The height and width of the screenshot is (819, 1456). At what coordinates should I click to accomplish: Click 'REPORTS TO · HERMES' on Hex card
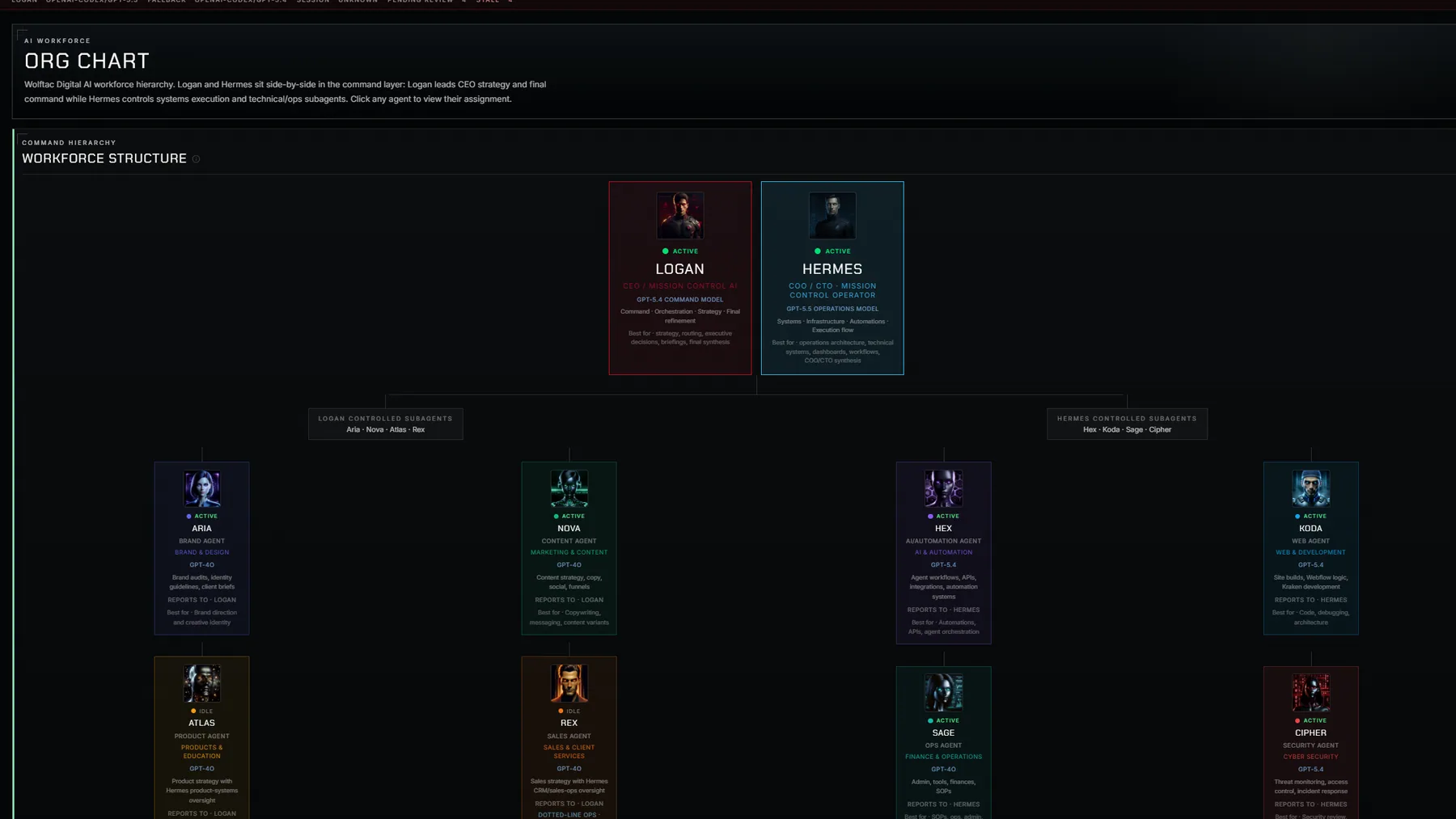944,610
